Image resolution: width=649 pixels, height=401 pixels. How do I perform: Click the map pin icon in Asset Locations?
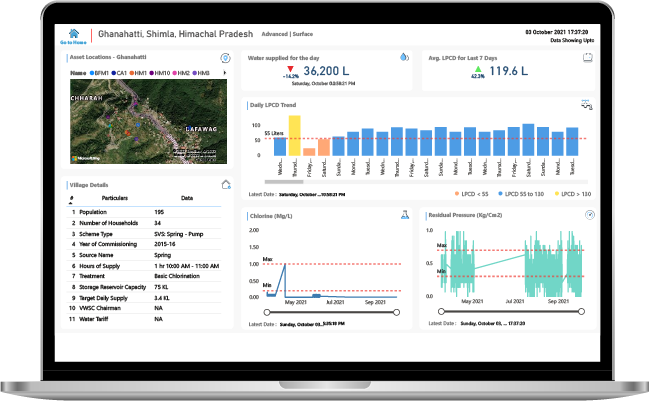[225, 58]
